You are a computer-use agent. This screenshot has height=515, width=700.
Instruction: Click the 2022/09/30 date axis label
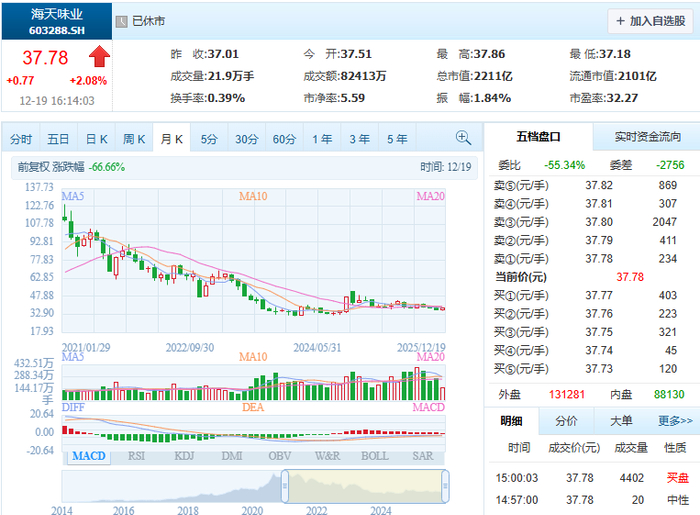pyautogui.click(x=190, y=348)
